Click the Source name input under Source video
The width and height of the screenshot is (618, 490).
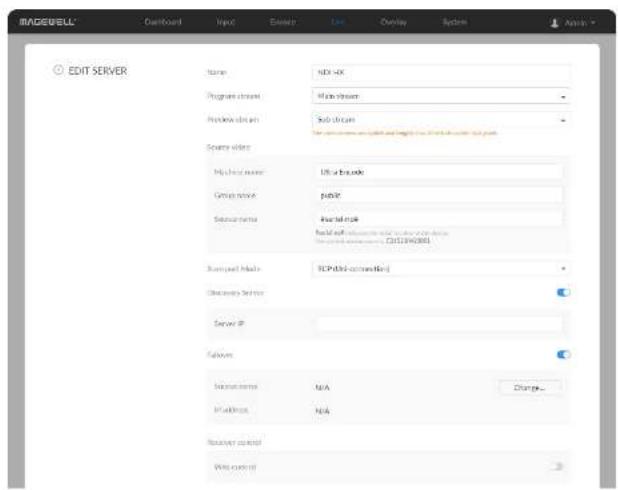click(x=438, y=219)
